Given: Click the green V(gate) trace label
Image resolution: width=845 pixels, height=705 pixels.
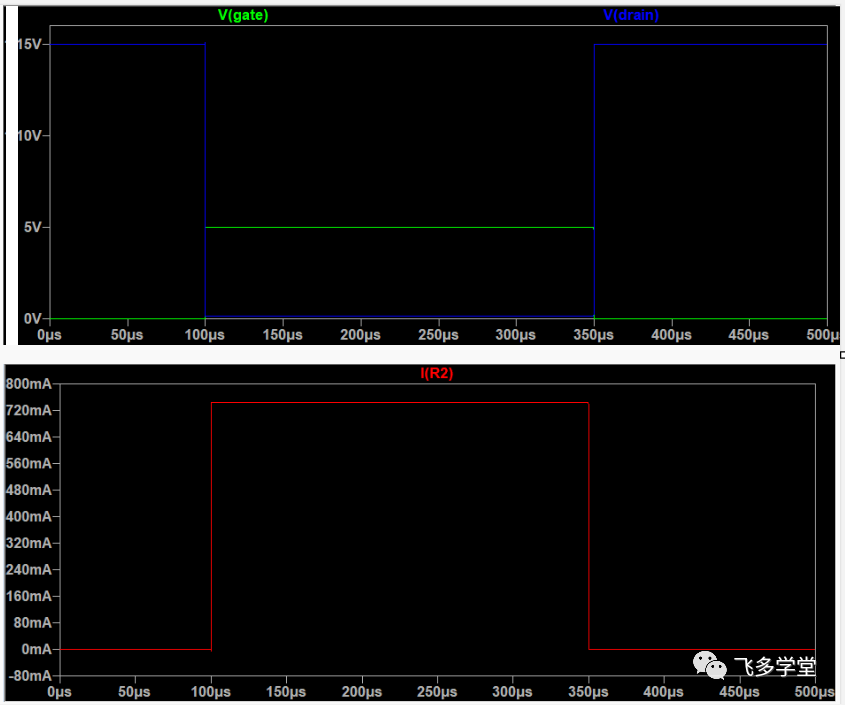Looking at the screenshot, I should (x=243, y=16).
